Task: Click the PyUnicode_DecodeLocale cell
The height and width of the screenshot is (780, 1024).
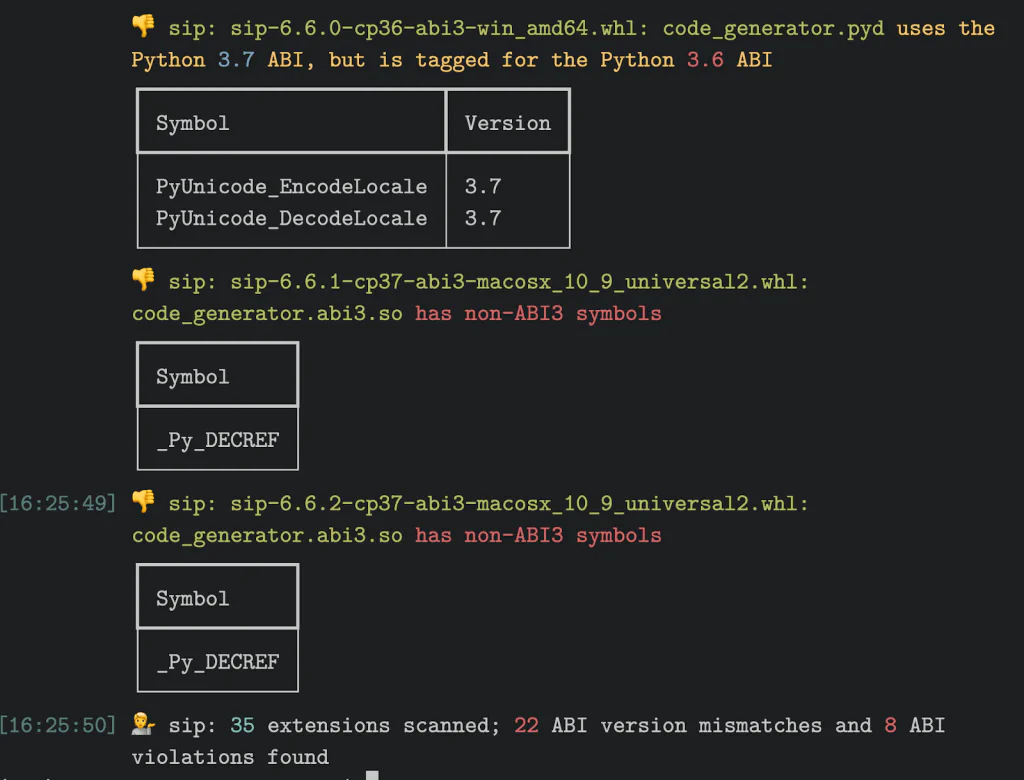Action: 291,218
